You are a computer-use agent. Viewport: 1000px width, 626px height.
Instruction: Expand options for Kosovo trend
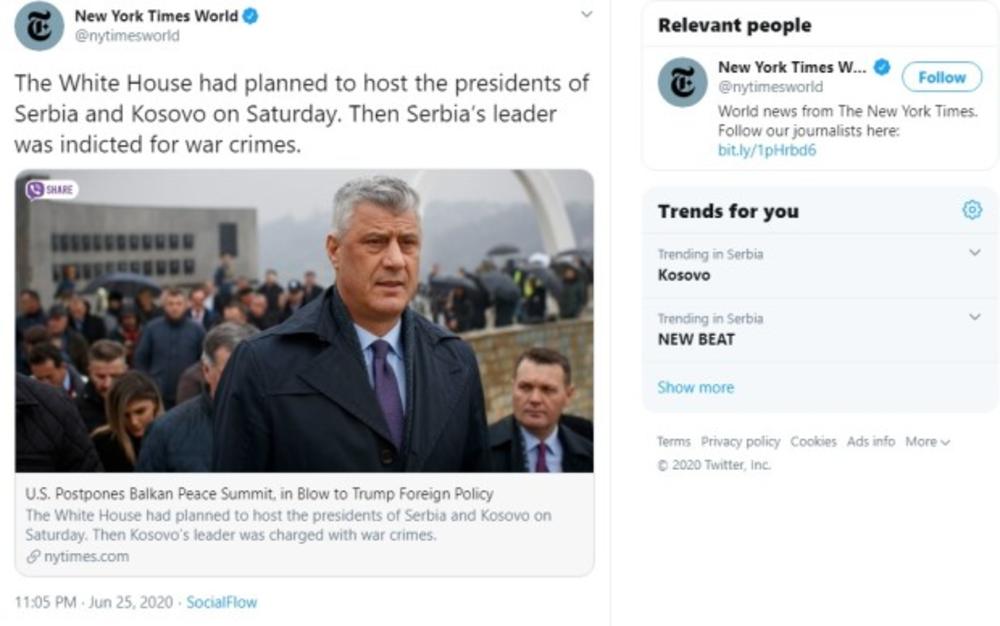click(975, 253)
